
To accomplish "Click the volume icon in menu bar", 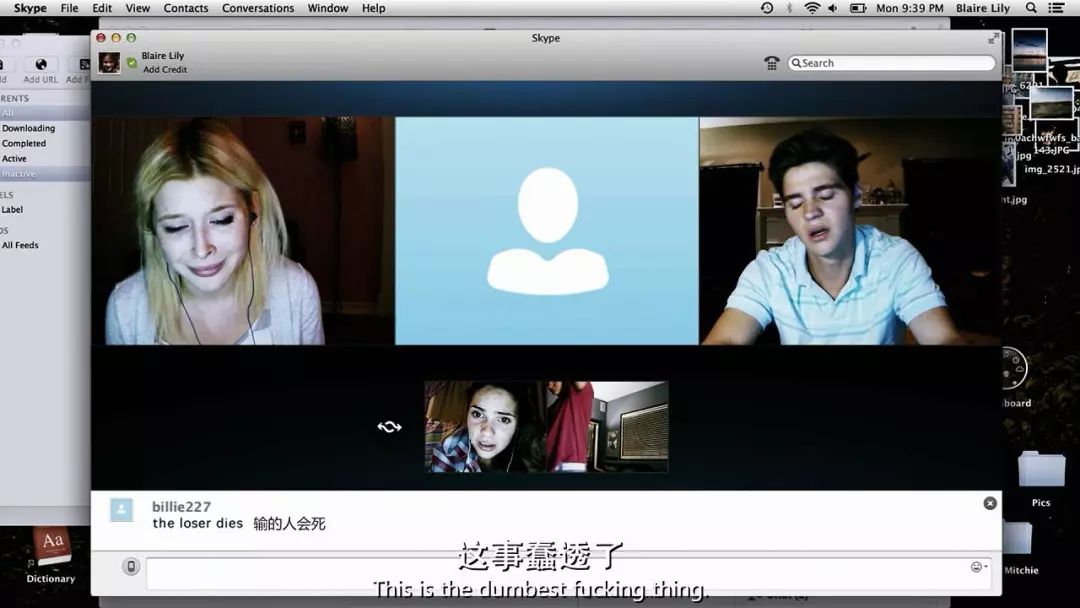I will [x=833, y=8].
